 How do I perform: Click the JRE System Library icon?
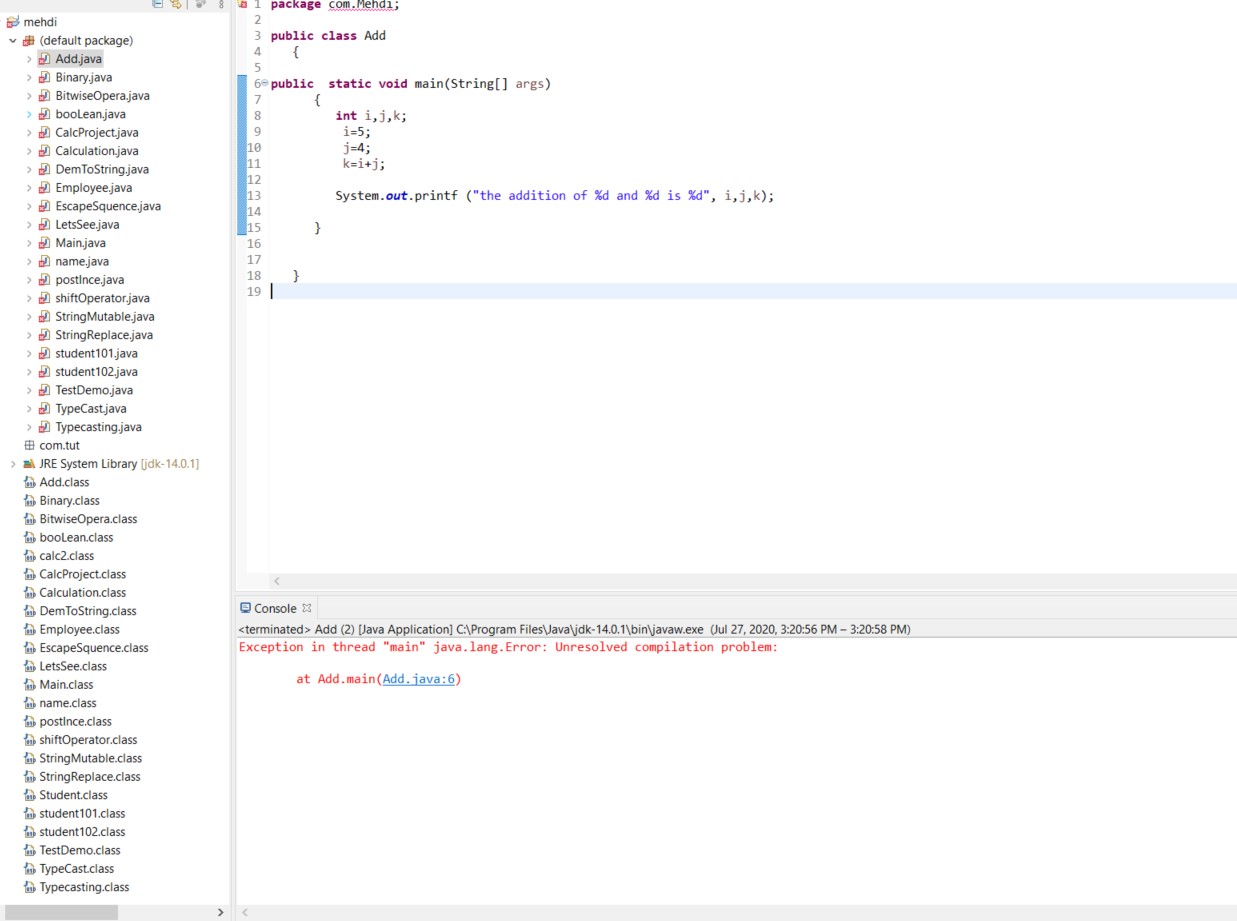pos(29,464)
